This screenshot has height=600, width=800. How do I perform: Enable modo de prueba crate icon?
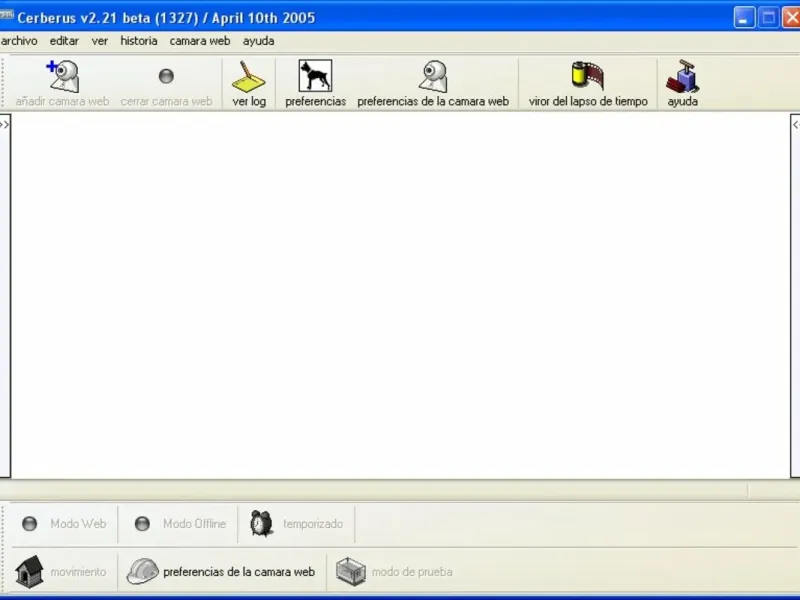pos(351,571)
